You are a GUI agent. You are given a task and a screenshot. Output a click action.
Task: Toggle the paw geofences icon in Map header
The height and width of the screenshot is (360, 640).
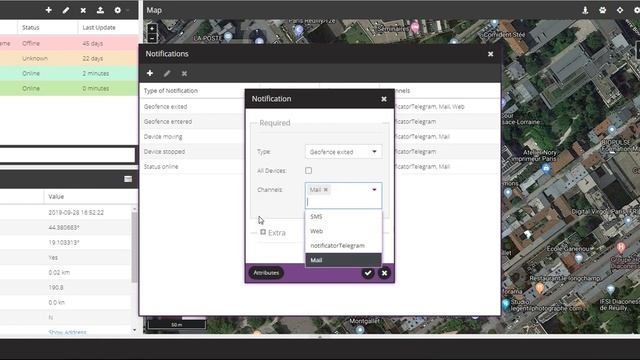(x=603, y=10)
